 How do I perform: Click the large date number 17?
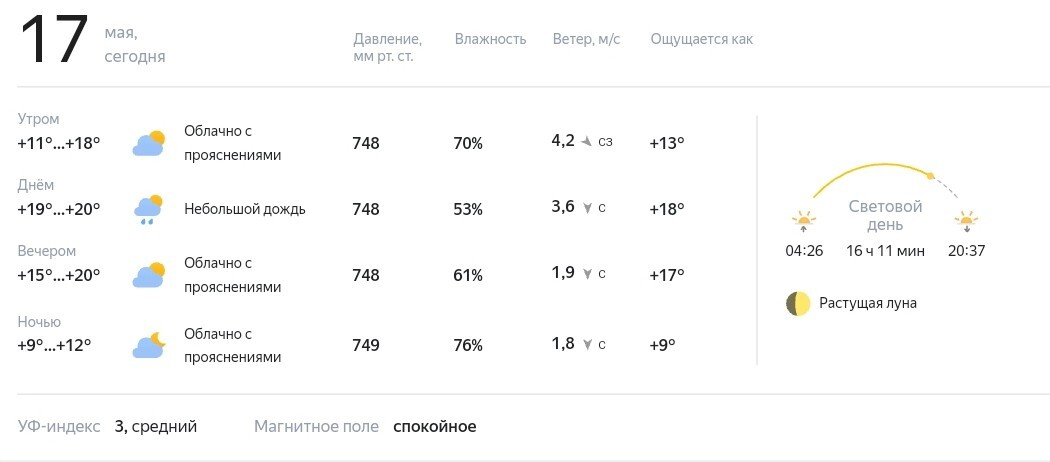[x=55, y=40]
